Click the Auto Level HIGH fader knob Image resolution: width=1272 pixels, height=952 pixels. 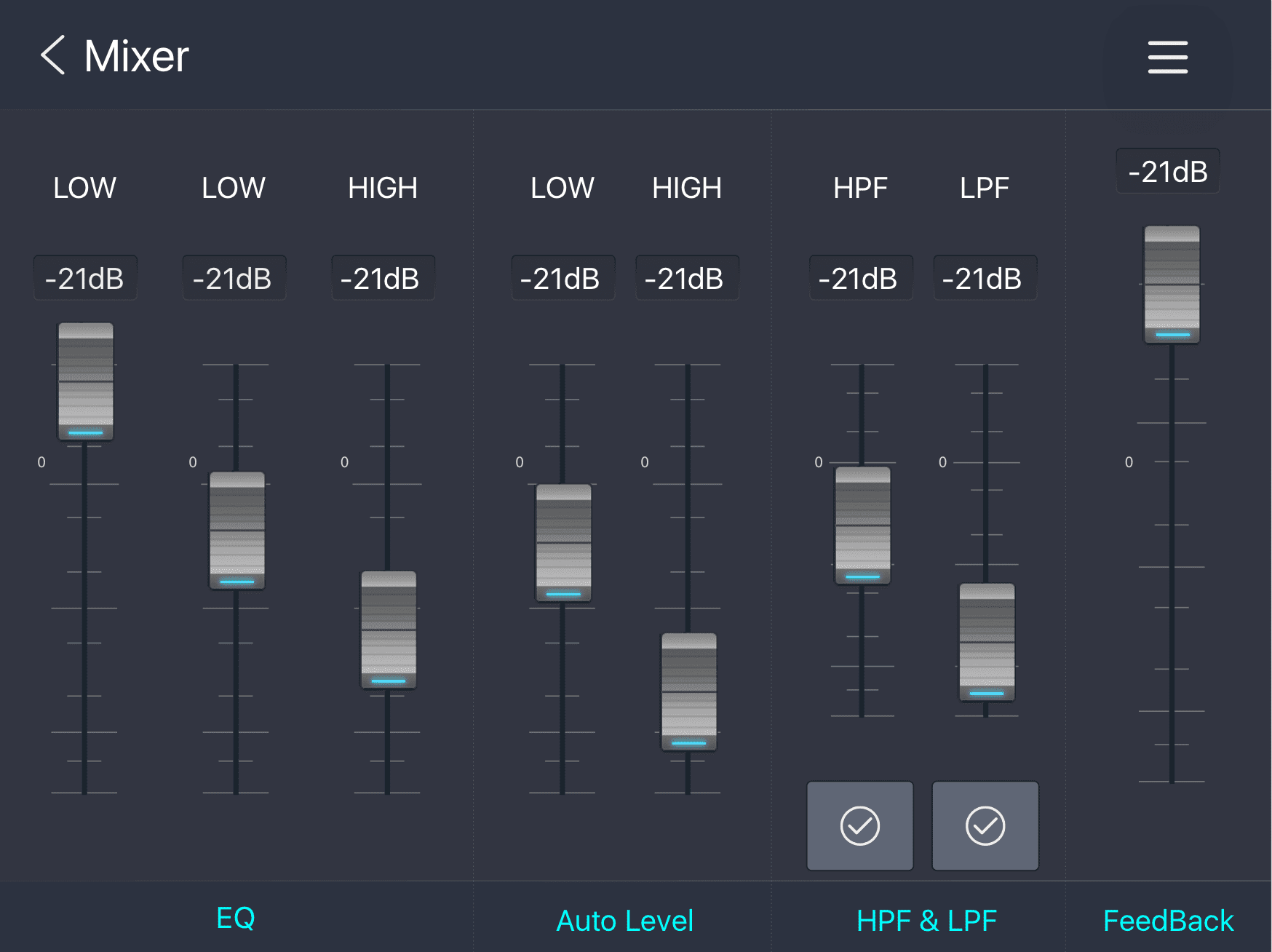tap(688, 691)
